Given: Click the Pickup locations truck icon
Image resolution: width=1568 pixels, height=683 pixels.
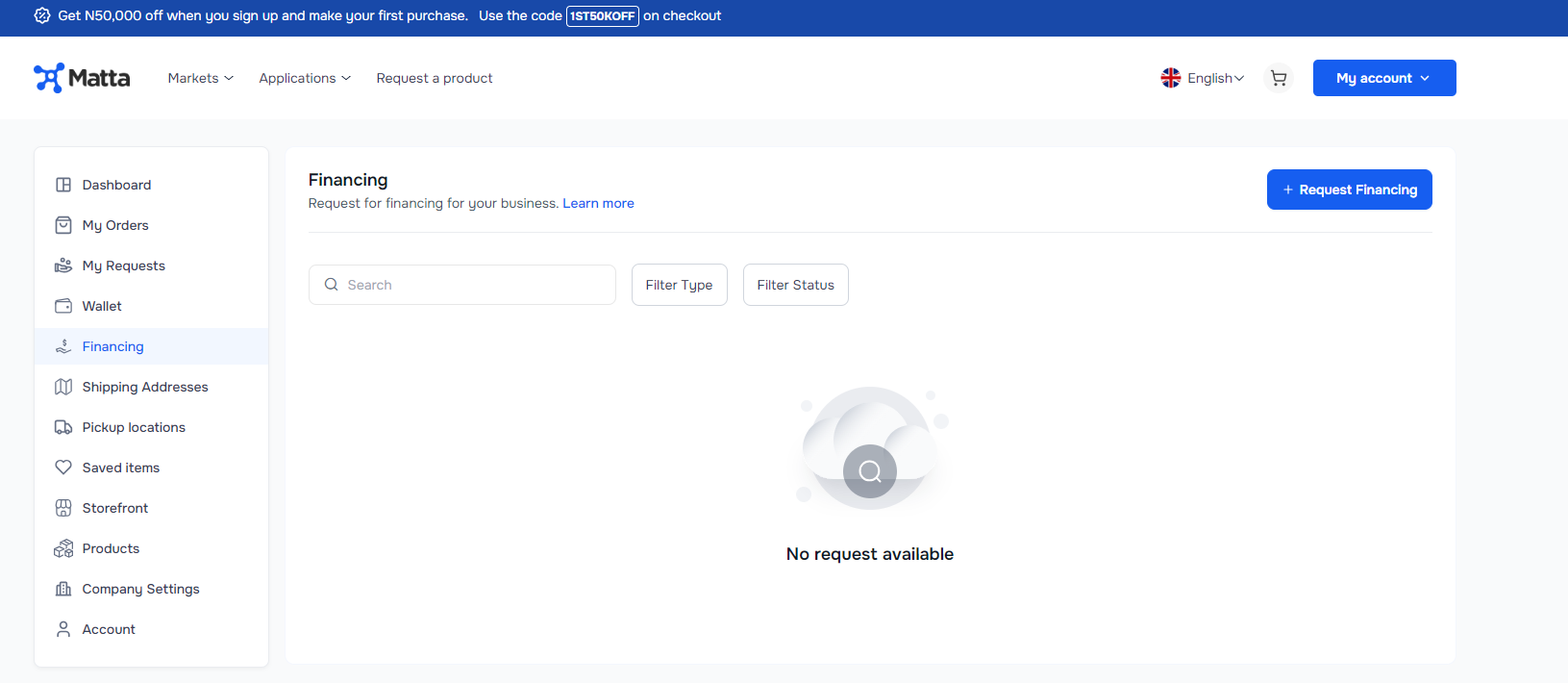Looking at the screenshot, I should pyautogui.click(x=63, y=427).
